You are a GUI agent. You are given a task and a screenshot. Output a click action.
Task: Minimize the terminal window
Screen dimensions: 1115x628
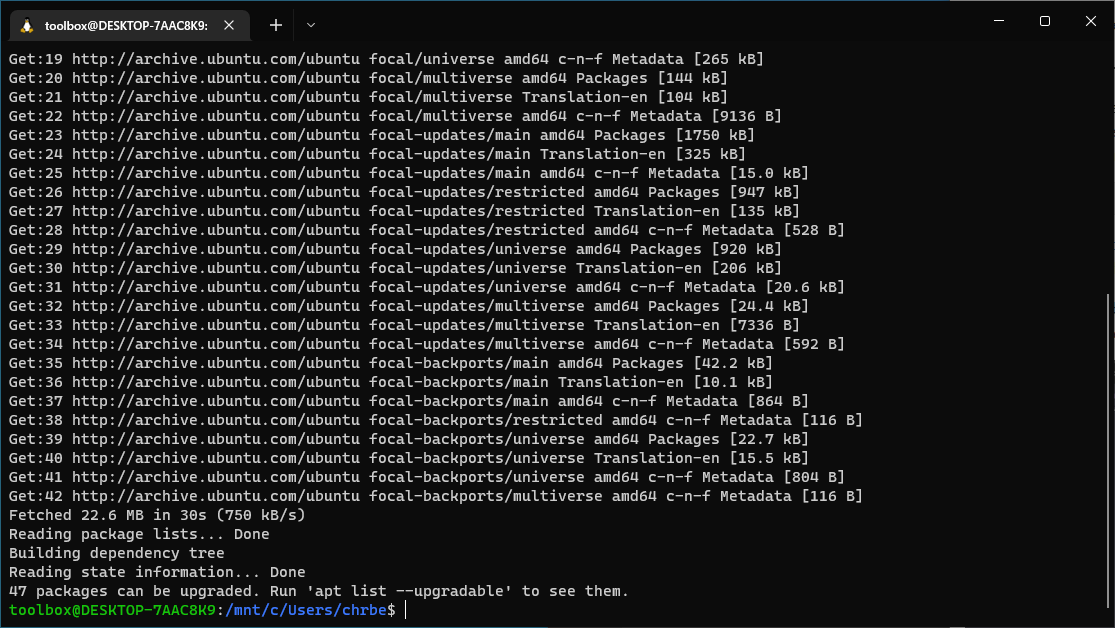(x=998, y=21)
